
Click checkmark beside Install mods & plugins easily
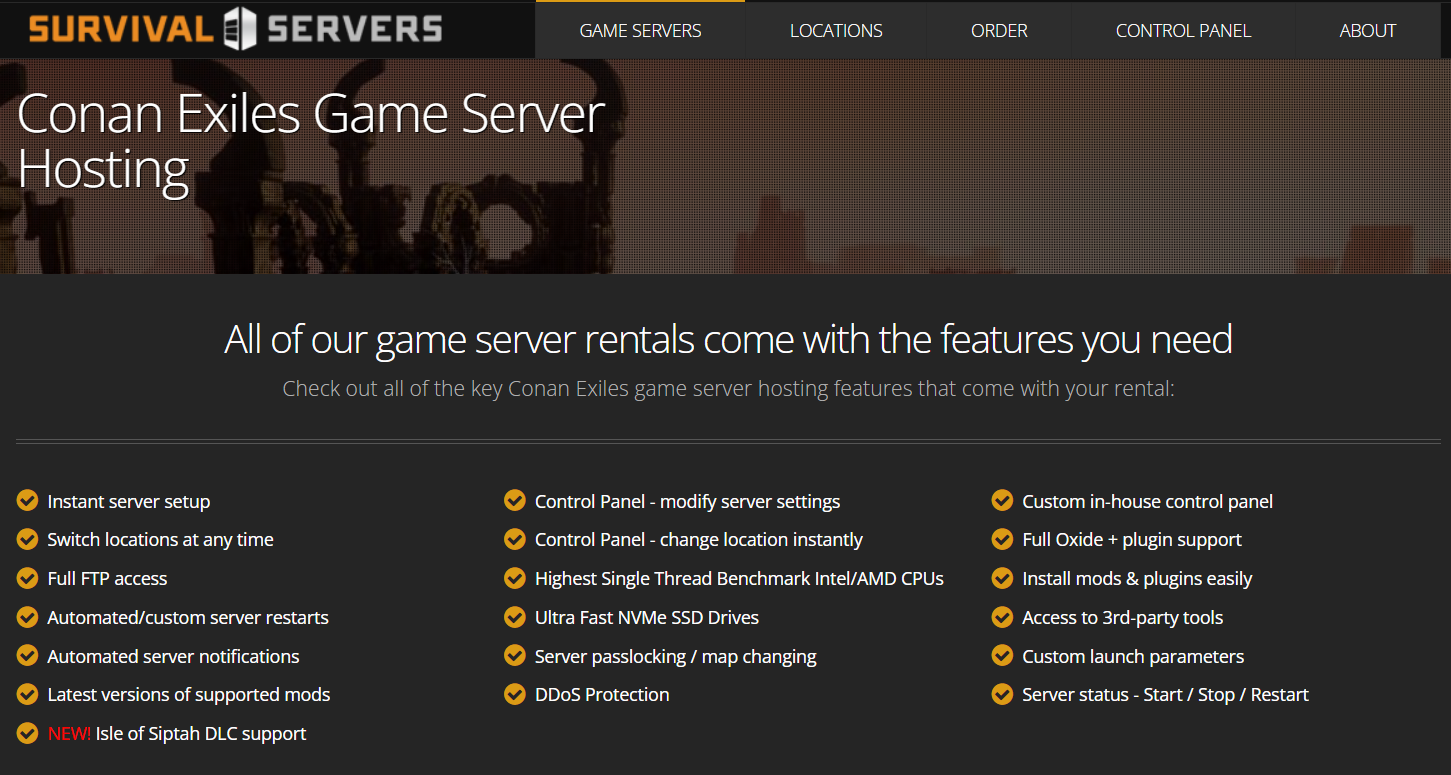tap(1003, 578)
